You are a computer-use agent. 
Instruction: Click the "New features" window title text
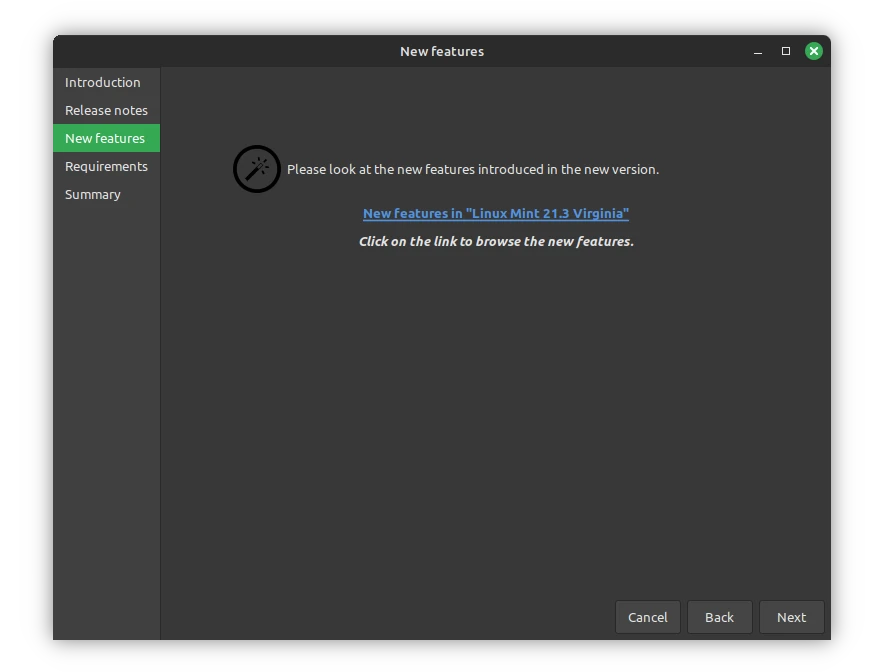[x=442, y=51]
